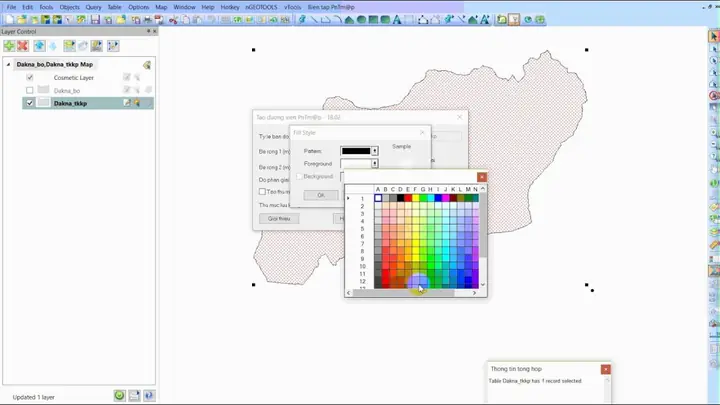
Task: Tick the 'Tao thu m...' checkbox in dialog
Action: 262,191
